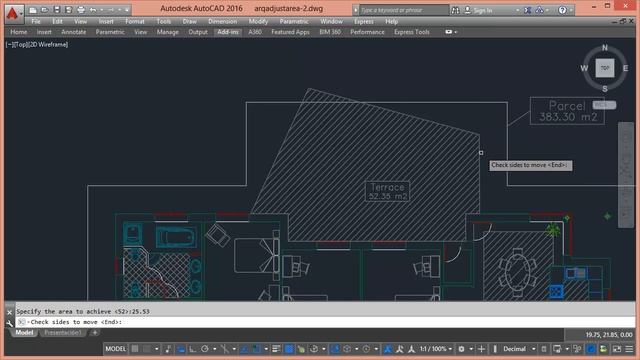Open the Modify menu
This screenshot has width=640, height=360.
click(x=258, y=21)
